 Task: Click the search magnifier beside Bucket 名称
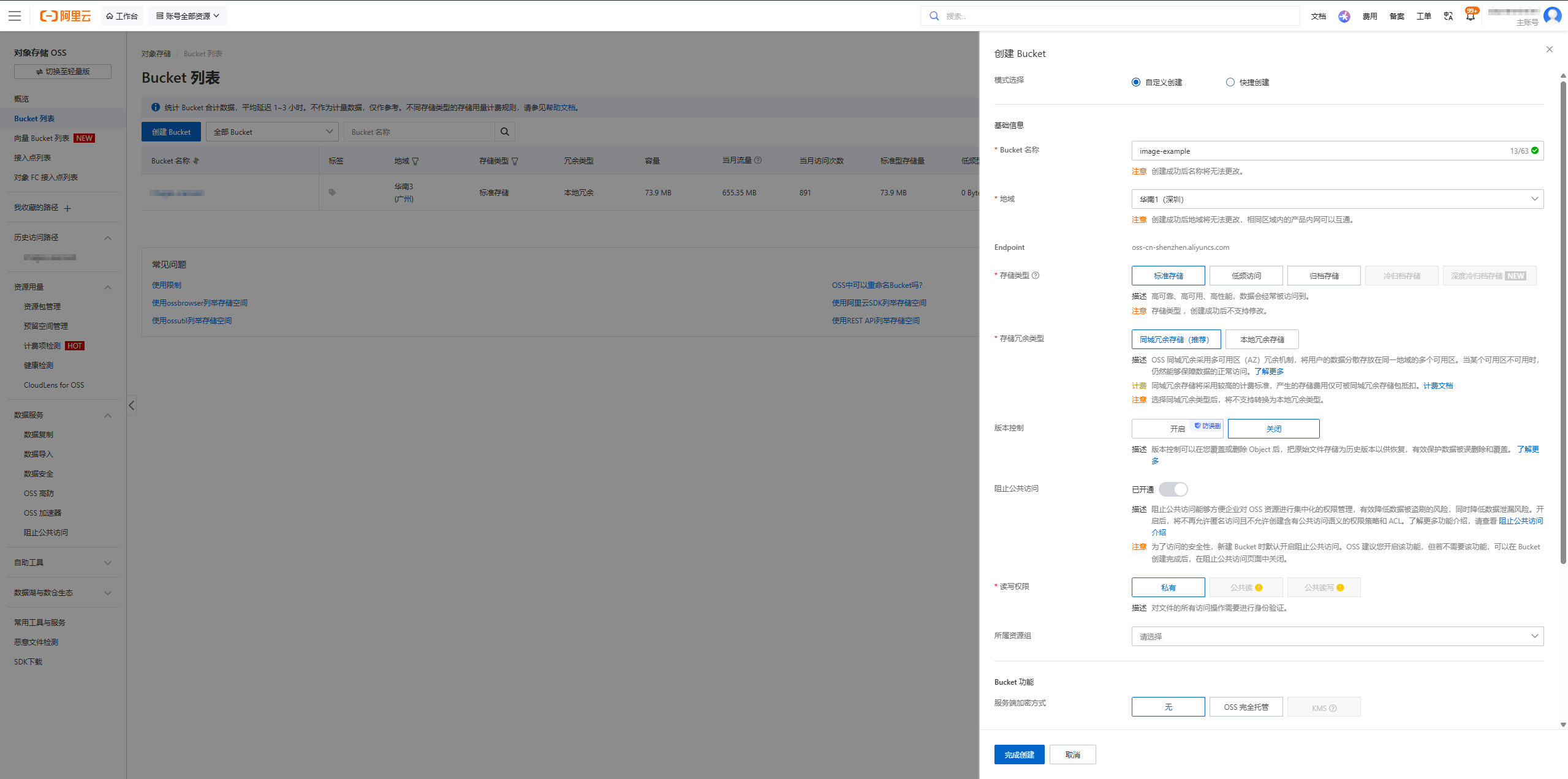(504, 131)
